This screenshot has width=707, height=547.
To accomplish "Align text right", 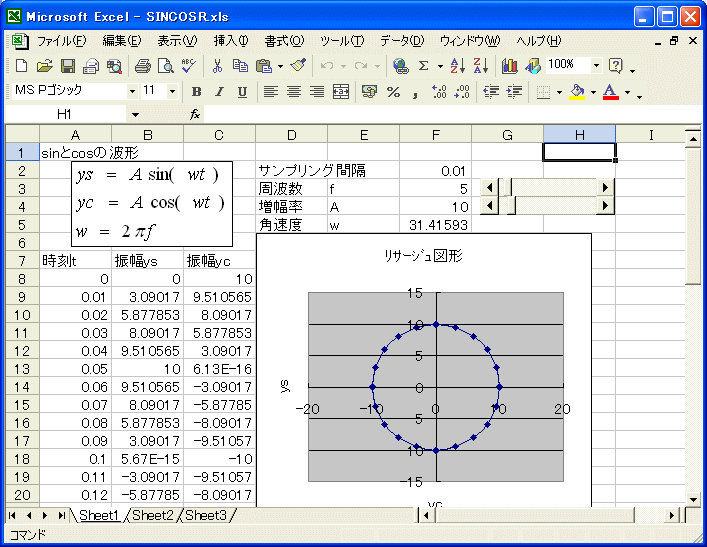I will [x=317, y=92].
